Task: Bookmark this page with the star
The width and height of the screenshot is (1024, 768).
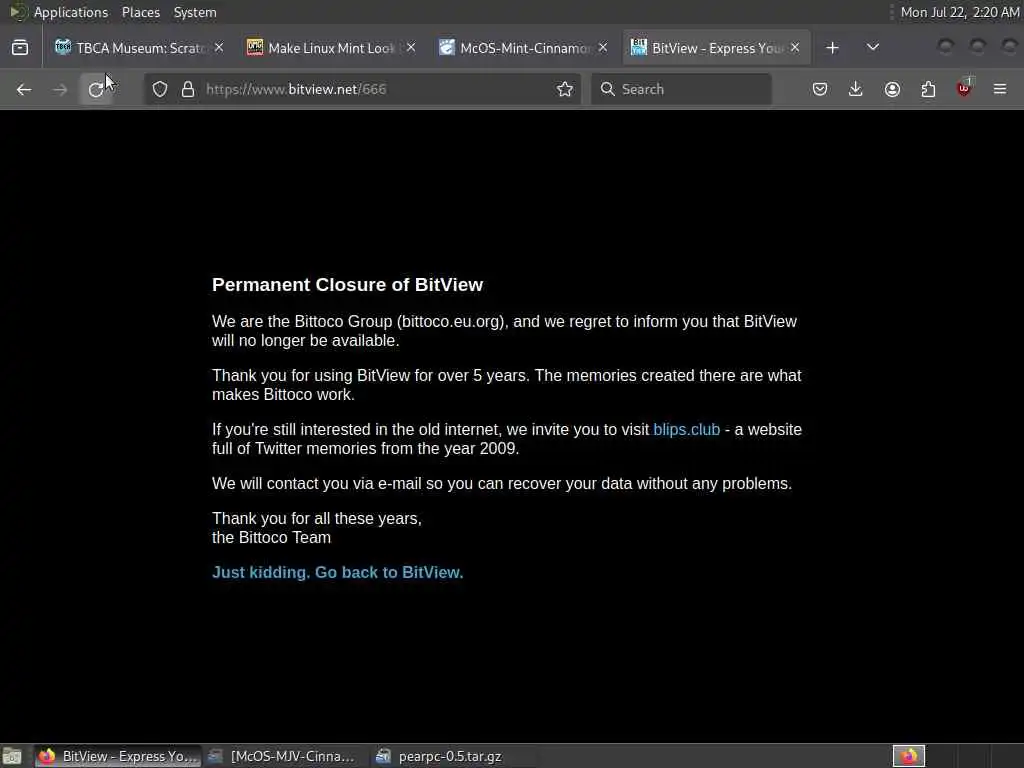Action: click(x=565, y=89)
